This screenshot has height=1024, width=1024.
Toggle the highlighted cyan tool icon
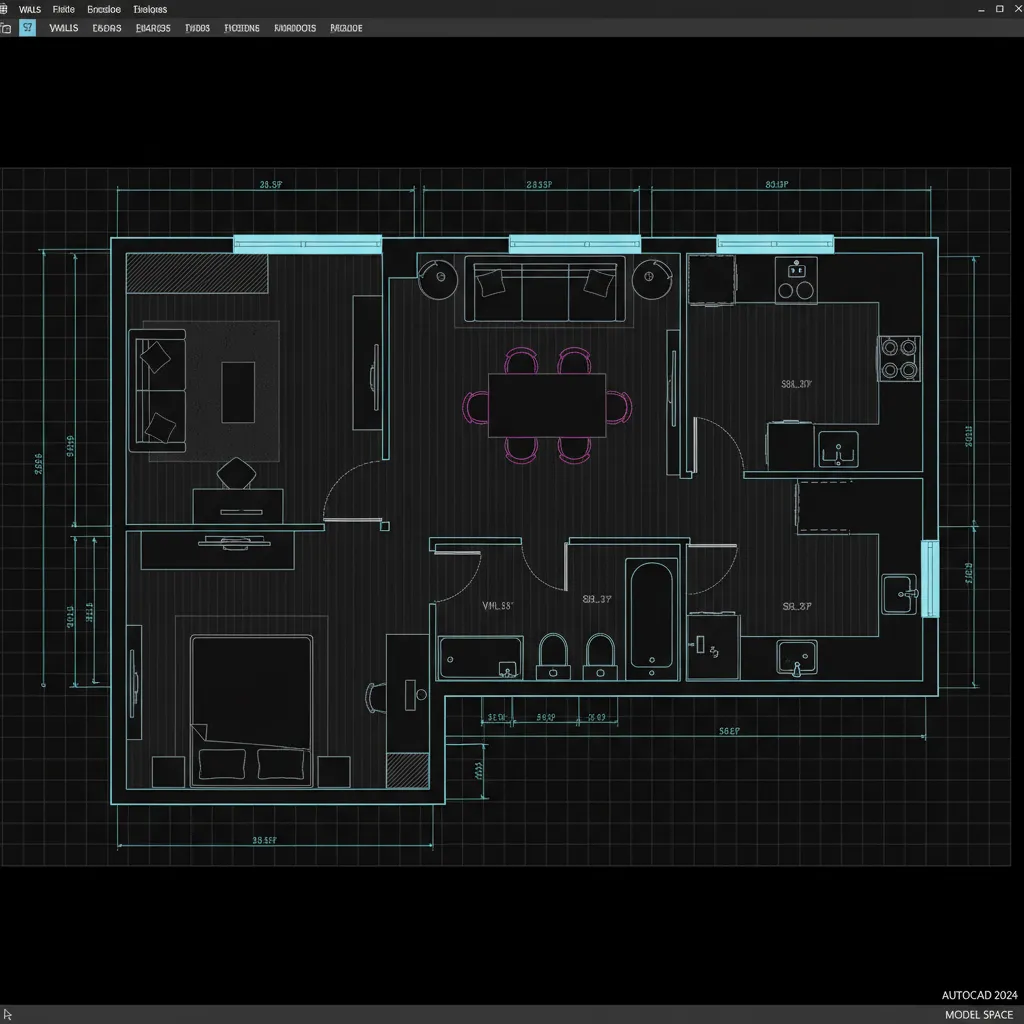pyautogui.click(x=27, y=27)
